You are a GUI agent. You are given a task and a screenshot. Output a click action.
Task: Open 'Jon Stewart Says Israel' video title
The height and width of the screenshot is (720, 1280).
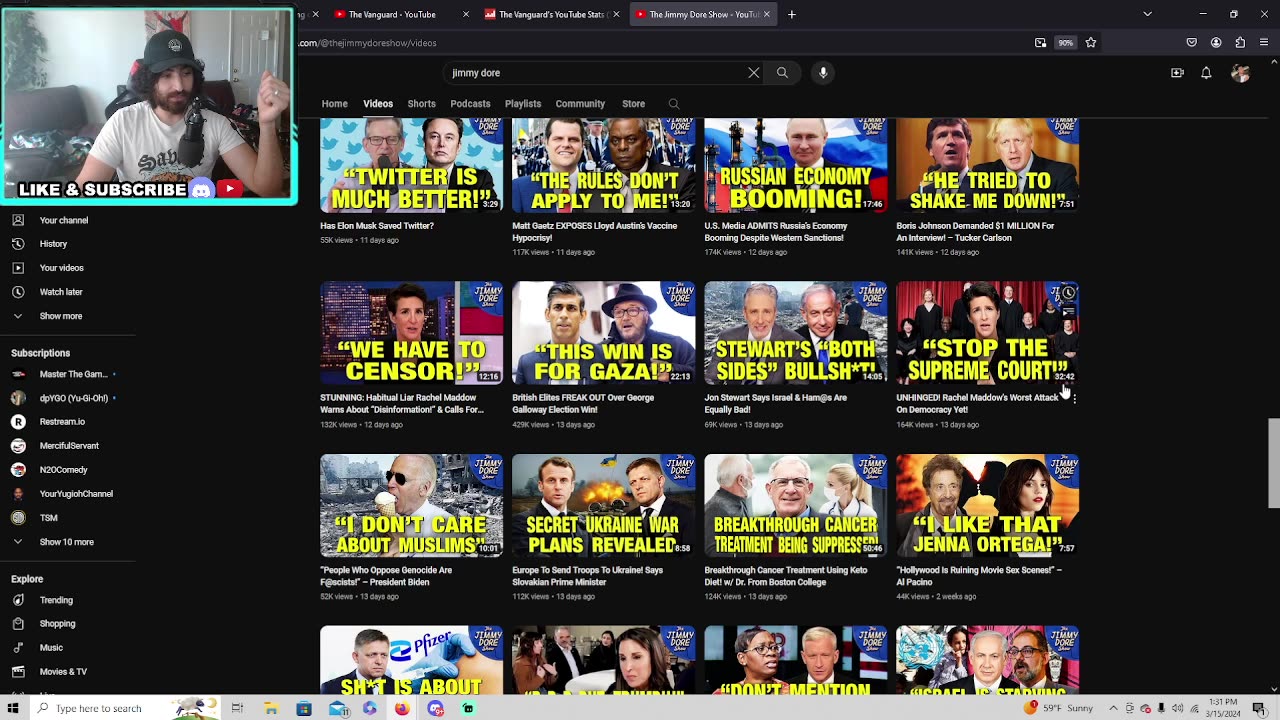775,404
